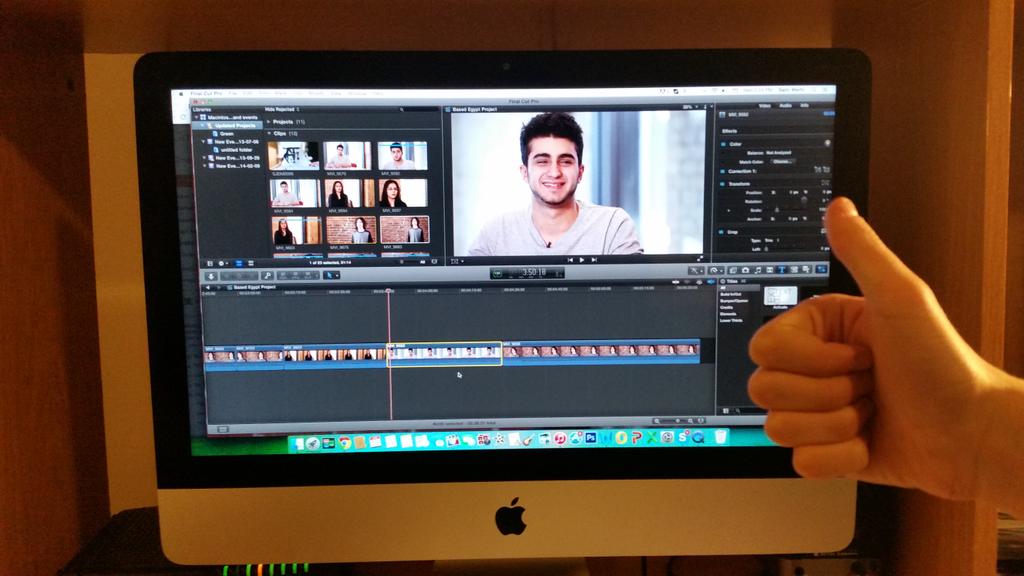This screenshot has height=576, width=1024.
Task: Collapse the Macintosh library triangle
Action: click(196, 118)
